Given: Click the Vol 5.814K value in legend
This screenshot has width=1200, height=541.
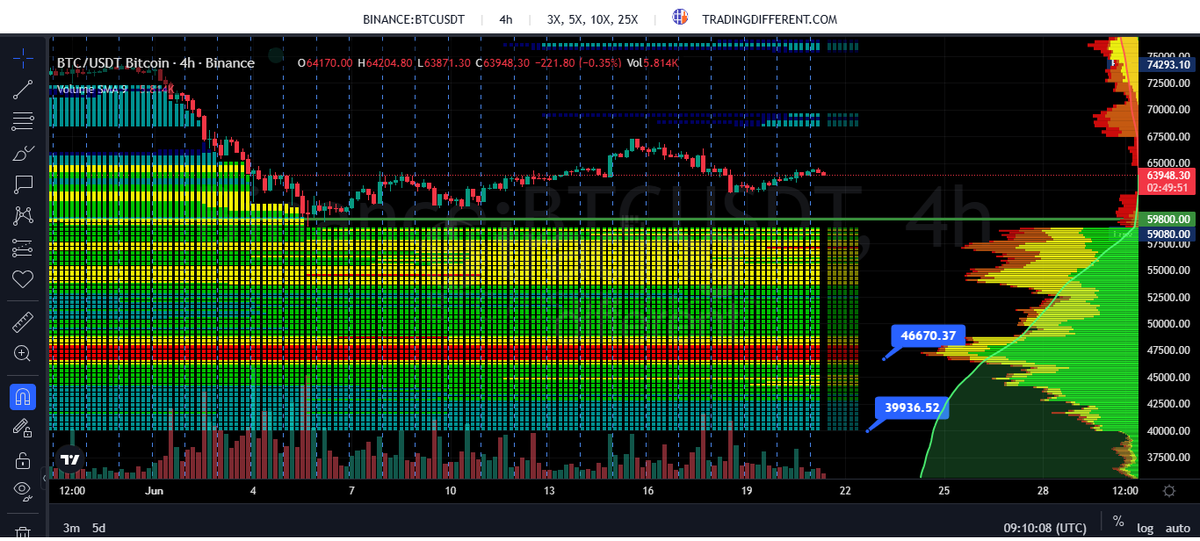Looking at the screenshot, I should 652,63.
